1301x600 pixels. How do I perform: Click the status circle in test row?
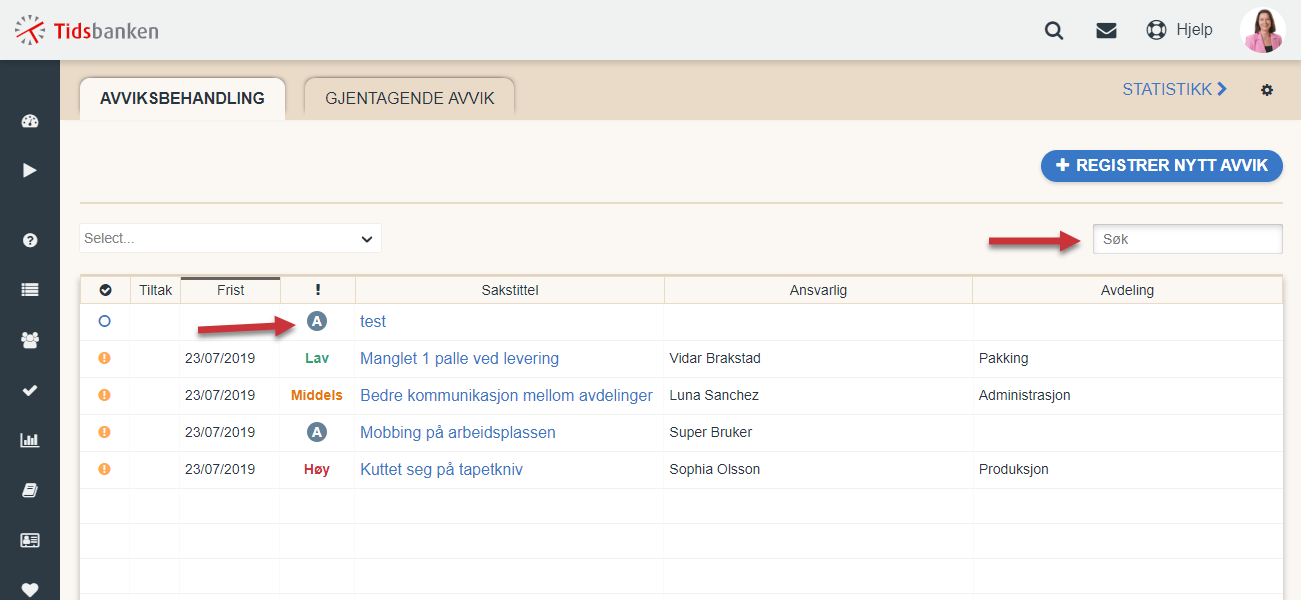tap(105, 321)
